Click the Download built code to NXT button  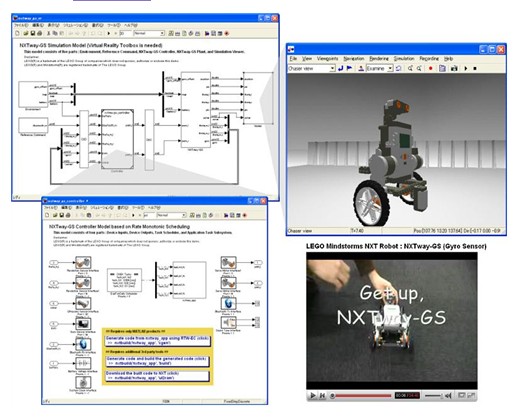pyautogui.click(x=158, y=376)
